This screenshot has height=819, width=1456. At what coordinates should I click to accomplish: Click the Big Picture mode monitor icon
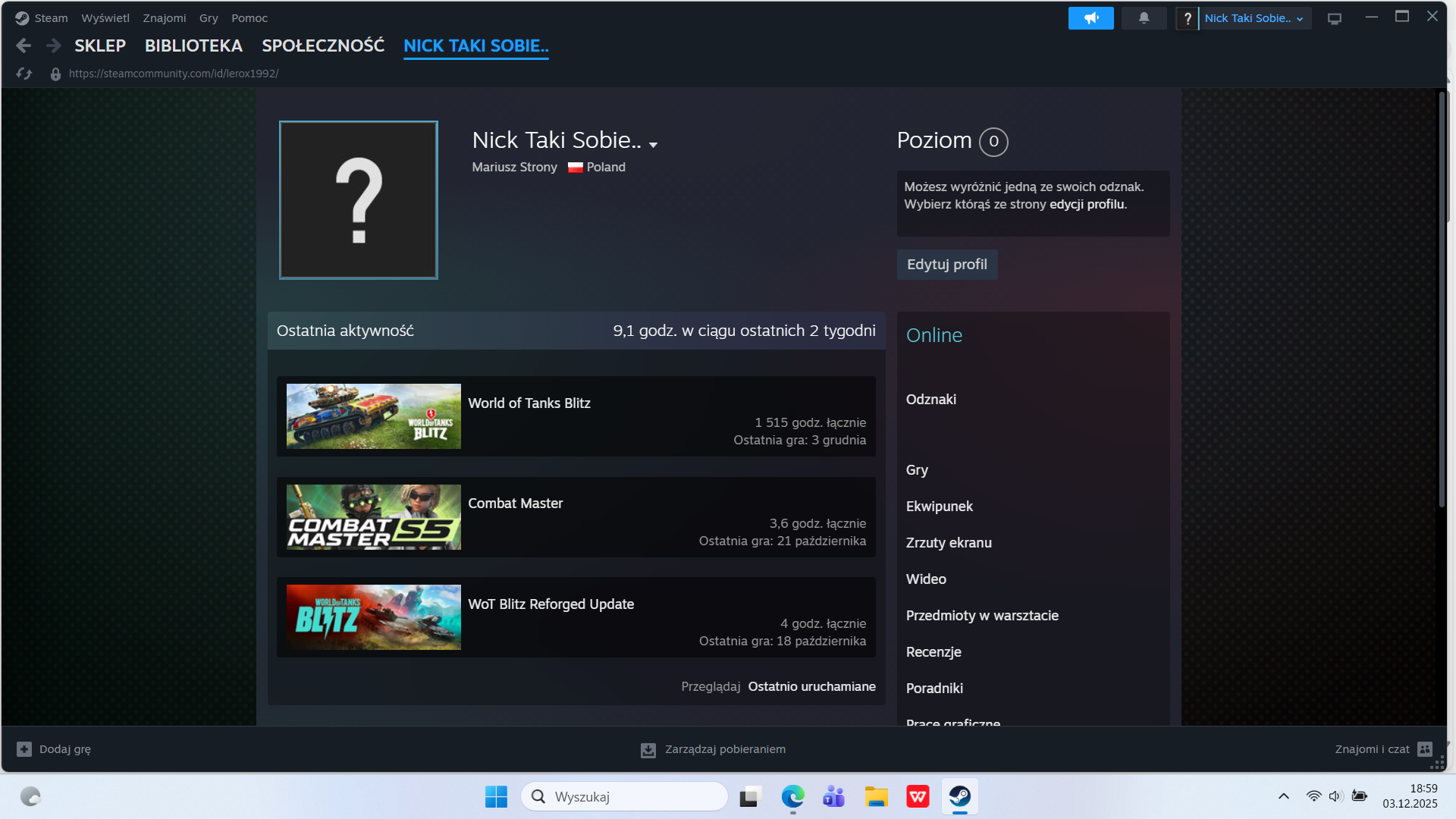coord(1335,19)
